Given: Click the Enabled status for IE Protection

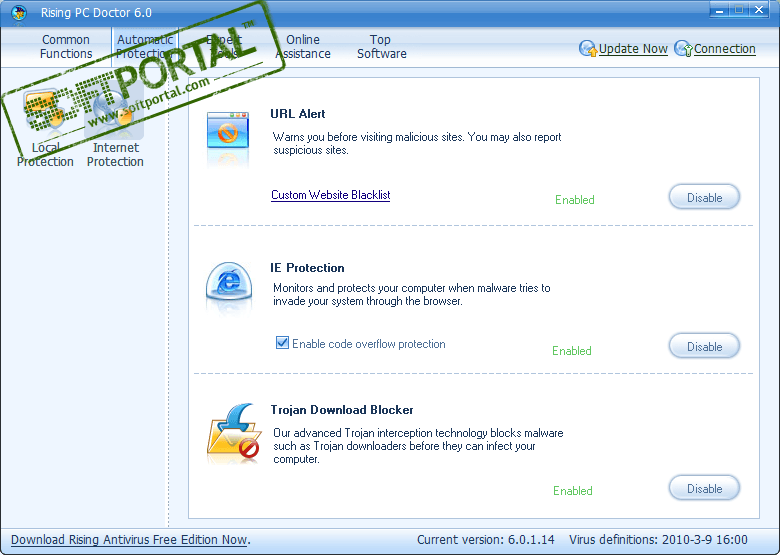Looking at the screenshot, I should (x=572, y=351).
